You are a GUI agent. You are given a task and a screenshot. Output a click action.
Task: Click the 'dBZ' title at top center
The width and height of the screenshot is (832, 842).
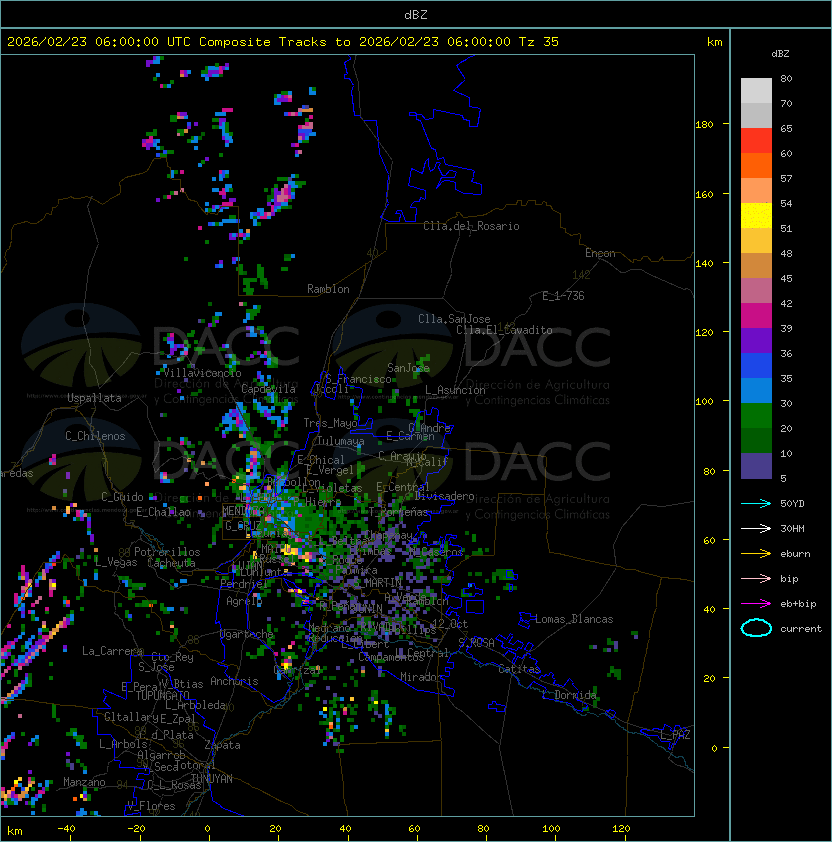coord(416,14)
